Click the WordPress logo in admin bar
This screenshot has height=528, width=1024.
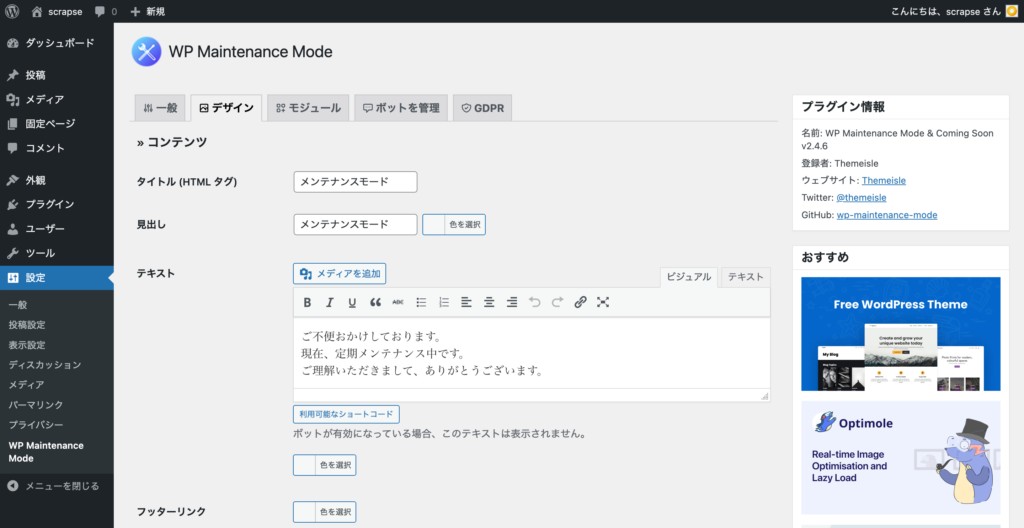tap(12, 11)
